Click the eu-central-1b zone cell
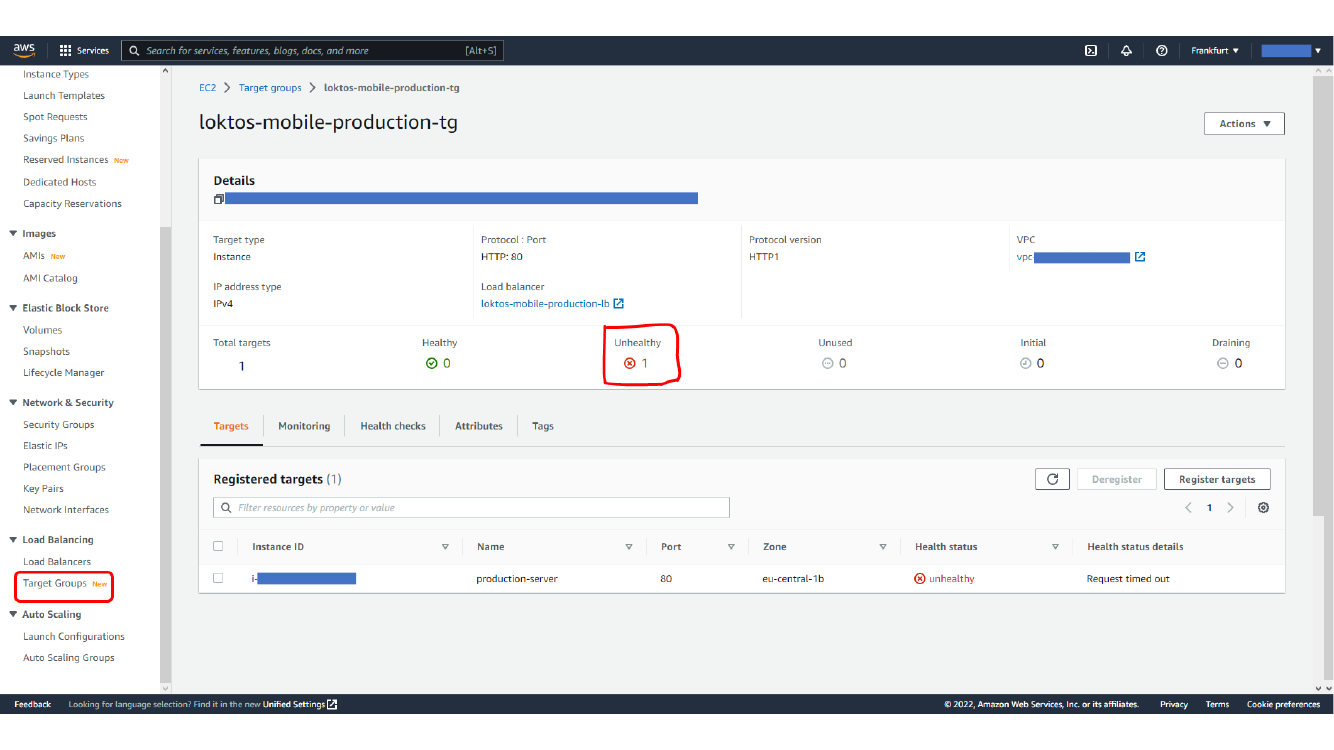 pyautogui.click(x=793, y=579)
